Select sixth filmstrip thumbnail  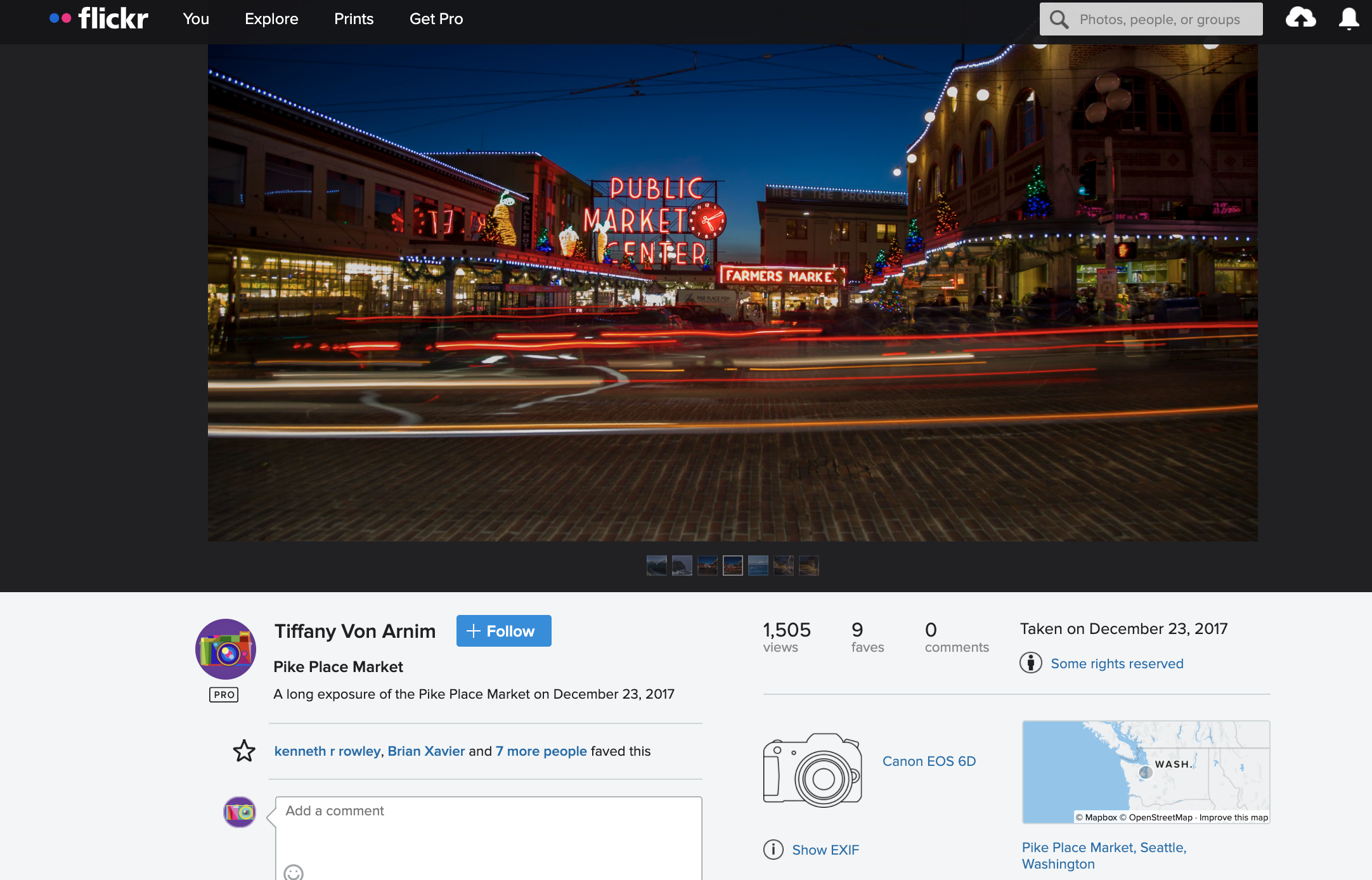tap(784, 565)
